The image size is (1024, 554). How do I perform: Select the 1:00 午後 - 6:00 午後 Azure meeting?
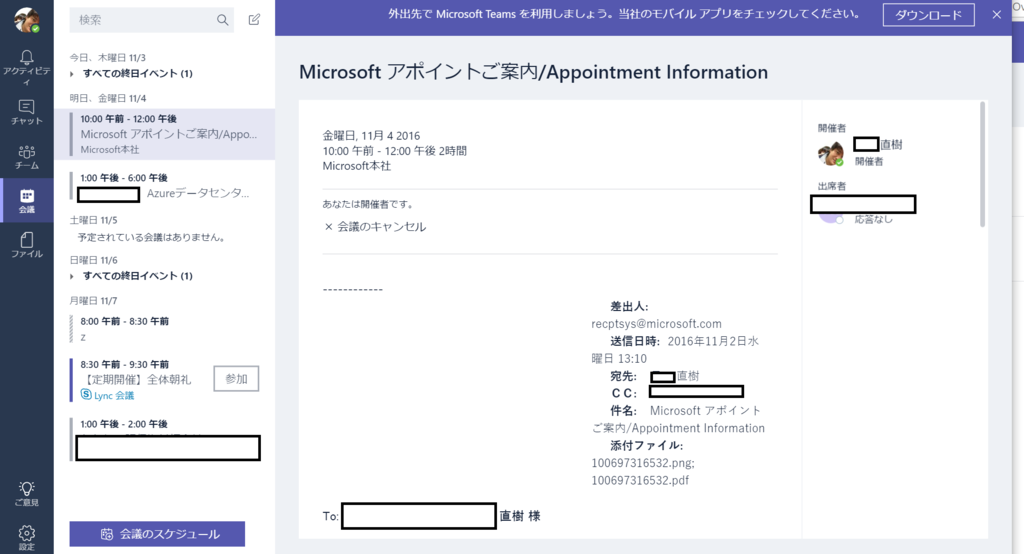(165, 186)
